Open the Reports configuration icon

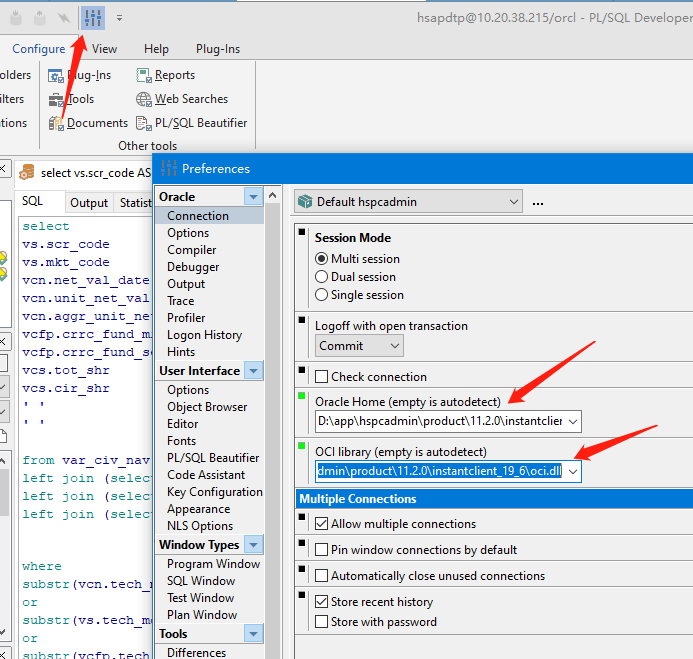pos(144,75)
